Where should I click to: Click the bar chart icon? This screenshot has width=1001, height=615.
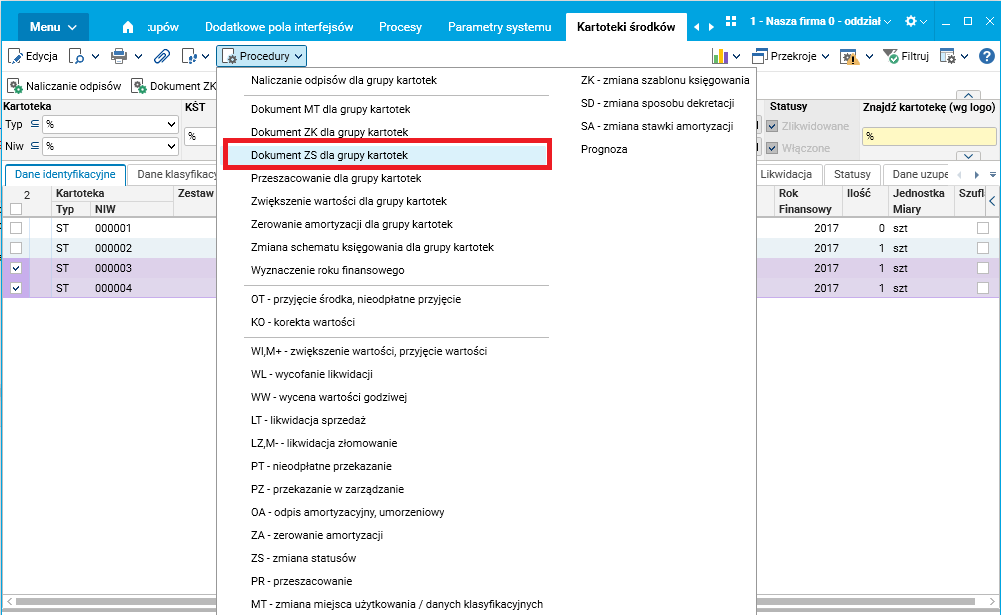click(x=720, y=56)
